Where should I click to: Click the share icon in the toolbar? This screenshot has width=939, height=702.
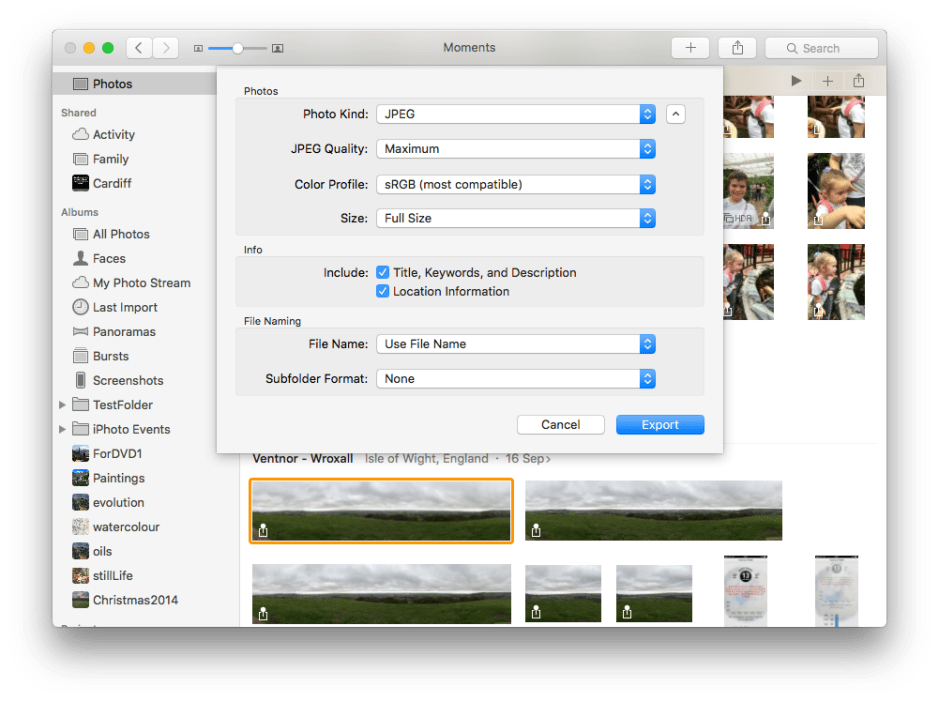click(x=737, y=47)
